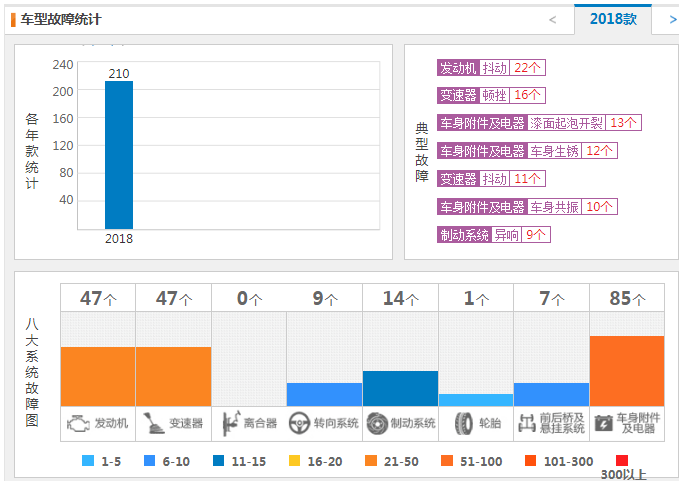Click the clutch (离合器) icon
The width and height of the screenshot is (679, 481).
click(230, 423)
